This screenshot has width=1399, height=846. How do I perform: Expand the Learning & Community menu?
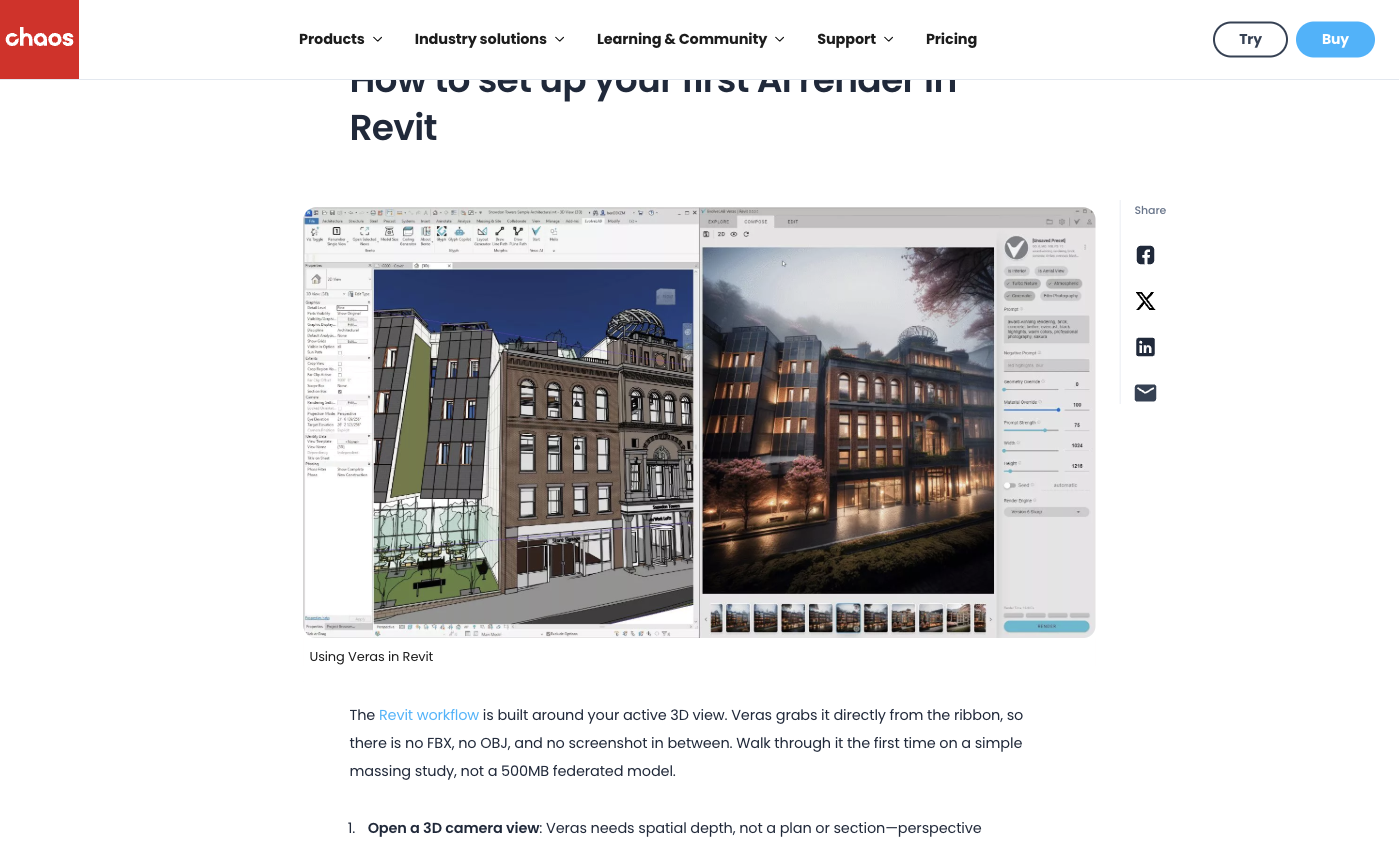coord(691,39)
